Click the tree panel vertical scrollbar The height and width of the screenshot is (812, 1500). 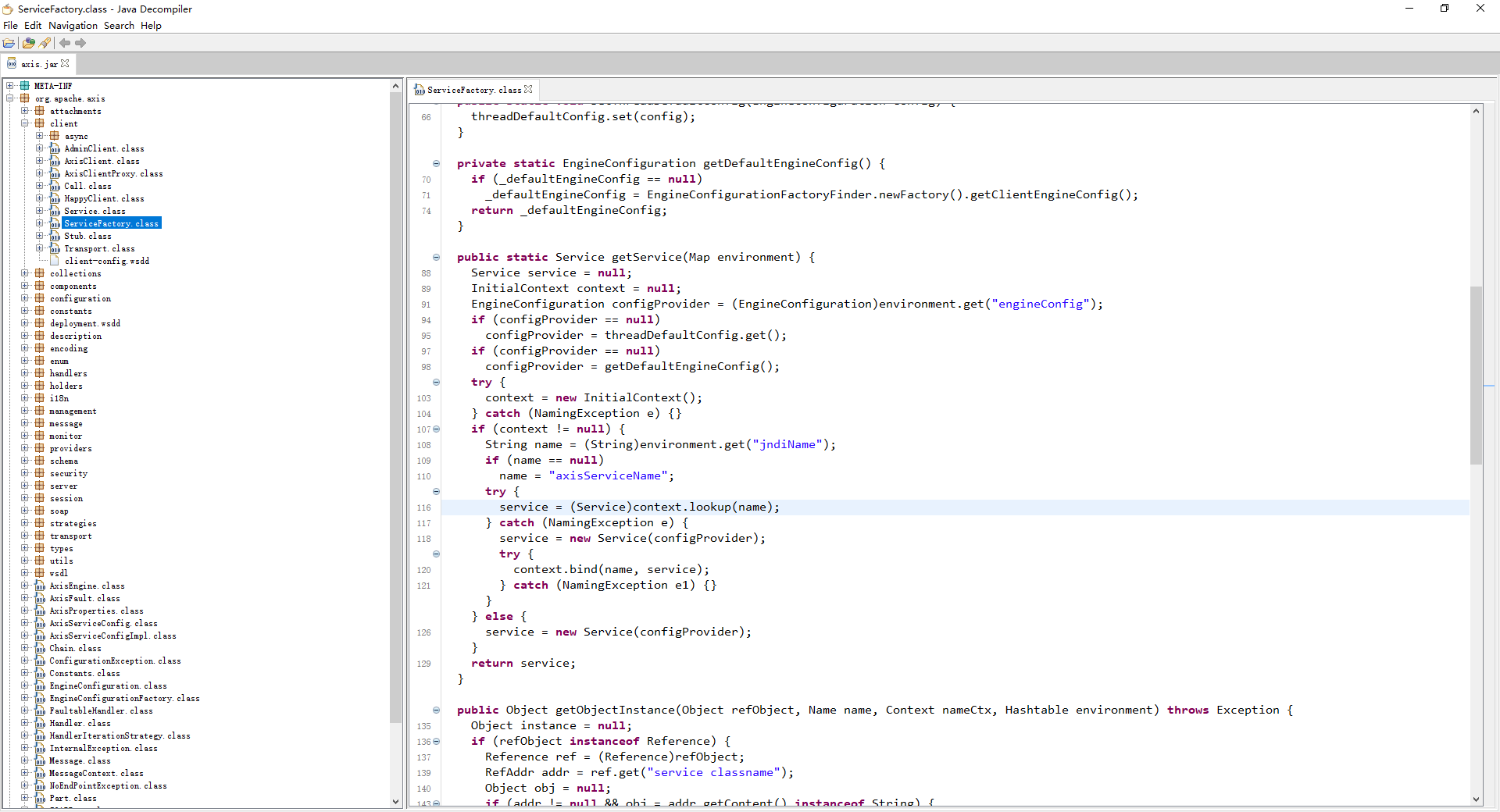click(x=395, y=408)
